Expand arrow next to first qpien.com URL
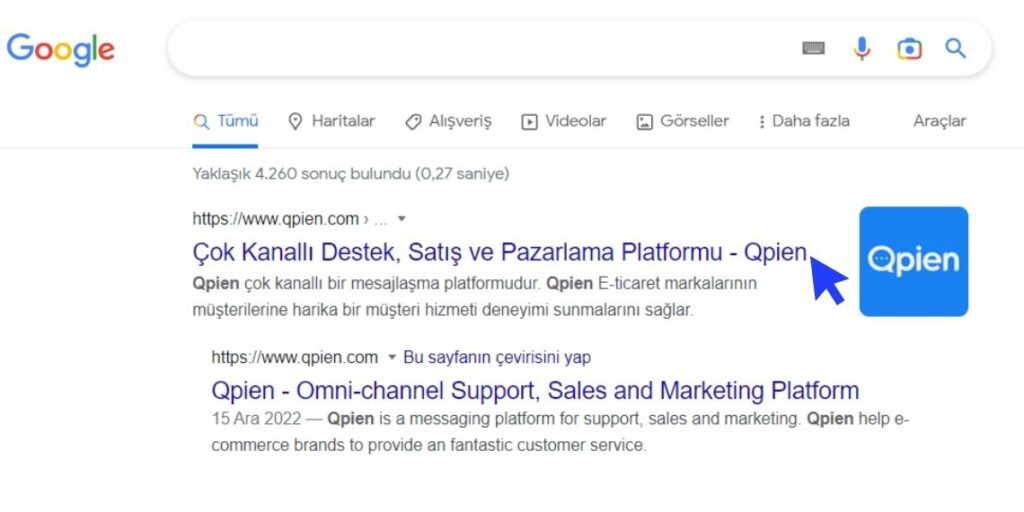Screen dimensions: 1024x512 point(402,219)
